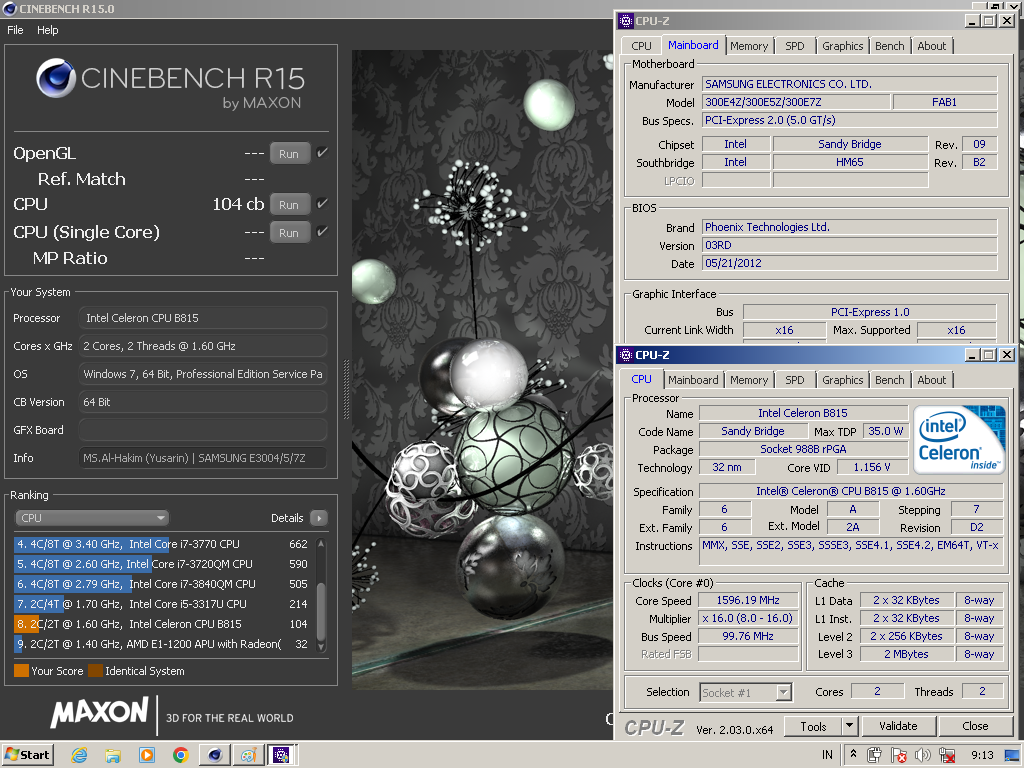Click the ranking list scrollbar thumb
This screenshot has height=768, width=1024.
point(321,611)
